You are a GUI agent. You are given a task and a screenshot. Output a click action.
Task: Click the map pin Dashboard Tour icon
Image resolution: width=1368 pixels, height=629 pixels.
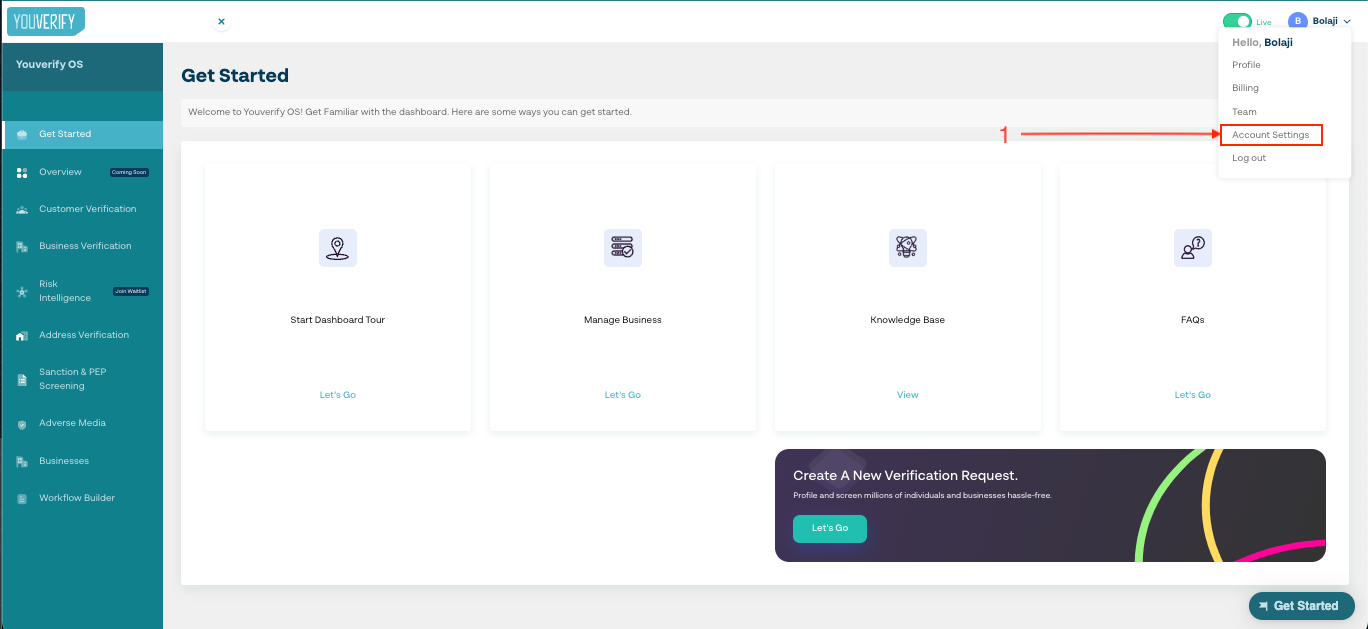click(337, 248)
